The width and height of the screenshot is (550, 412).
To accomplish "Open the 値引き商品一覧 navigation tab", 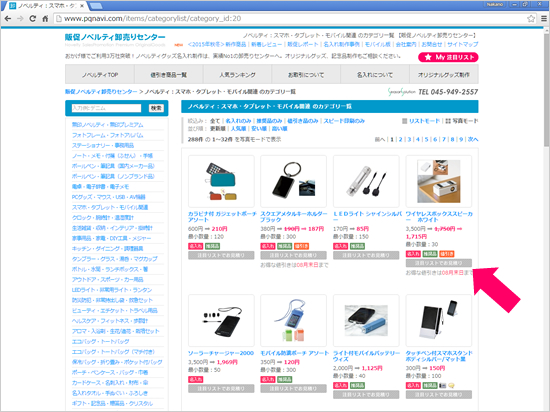I will [169, 75].
